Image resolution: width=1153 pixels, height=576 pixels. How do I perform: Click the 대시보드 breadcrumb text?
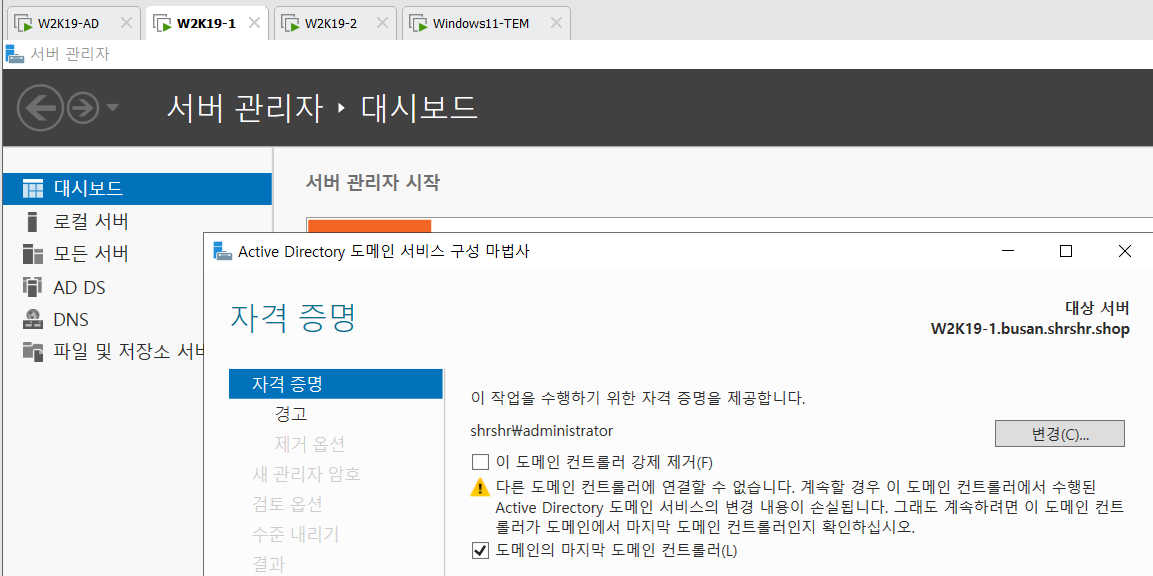tap(420, 109)
